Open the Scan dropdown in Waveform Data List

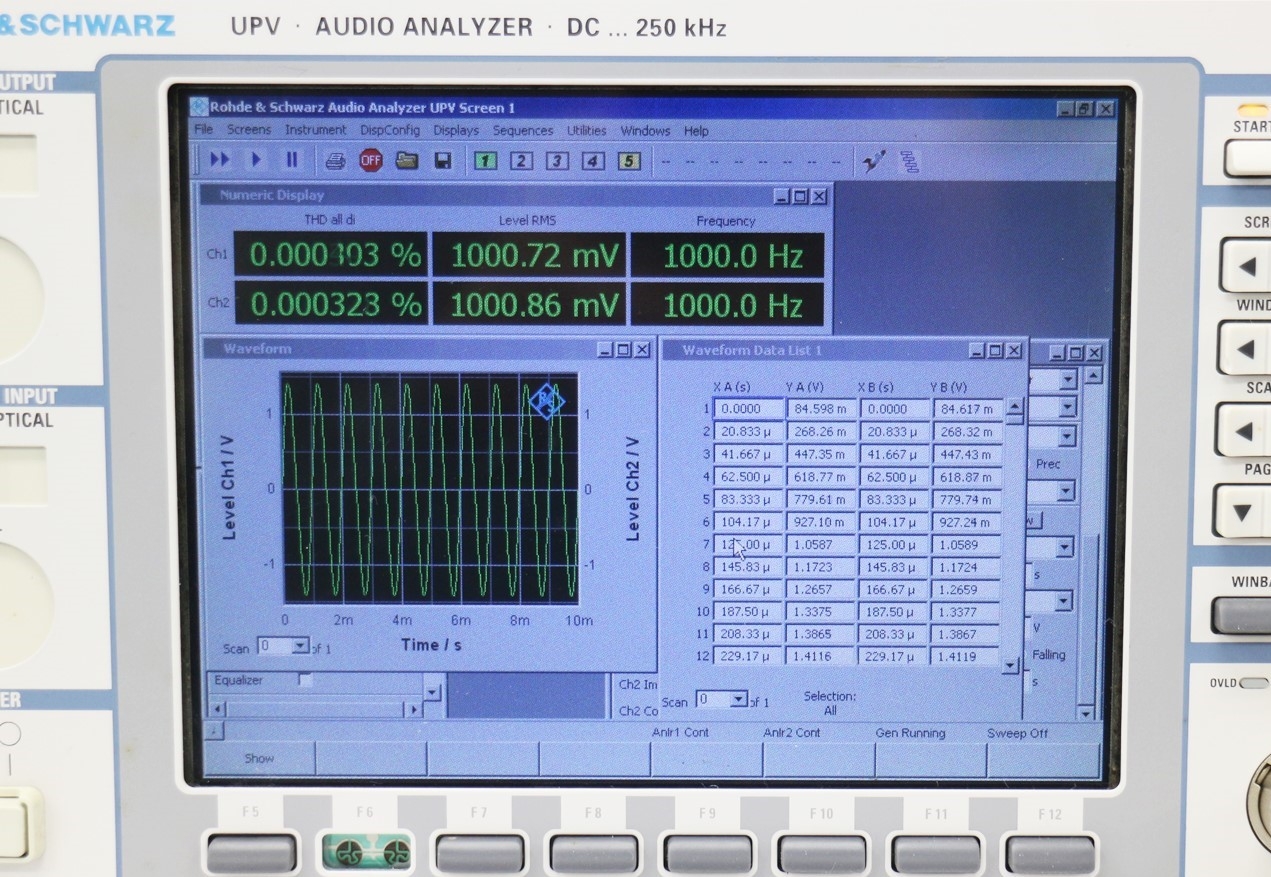click(x=738, y=700)
